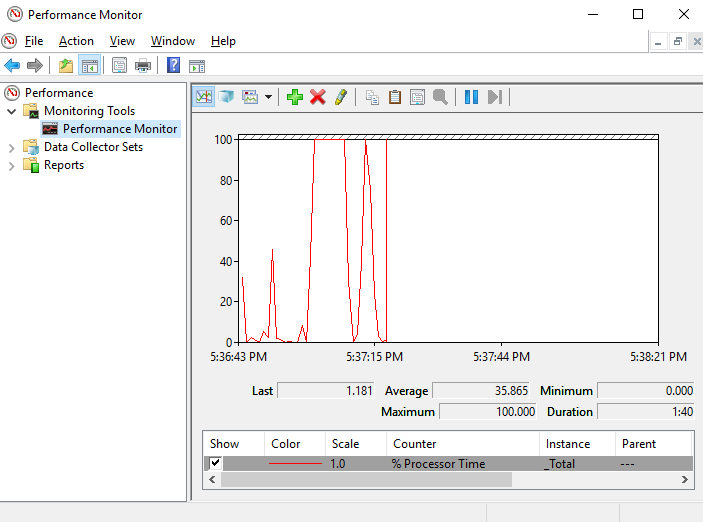Viewport: 703px width, 522px height.
Task: Select the % Processor Time counter row
Action: tap(448, 463)
